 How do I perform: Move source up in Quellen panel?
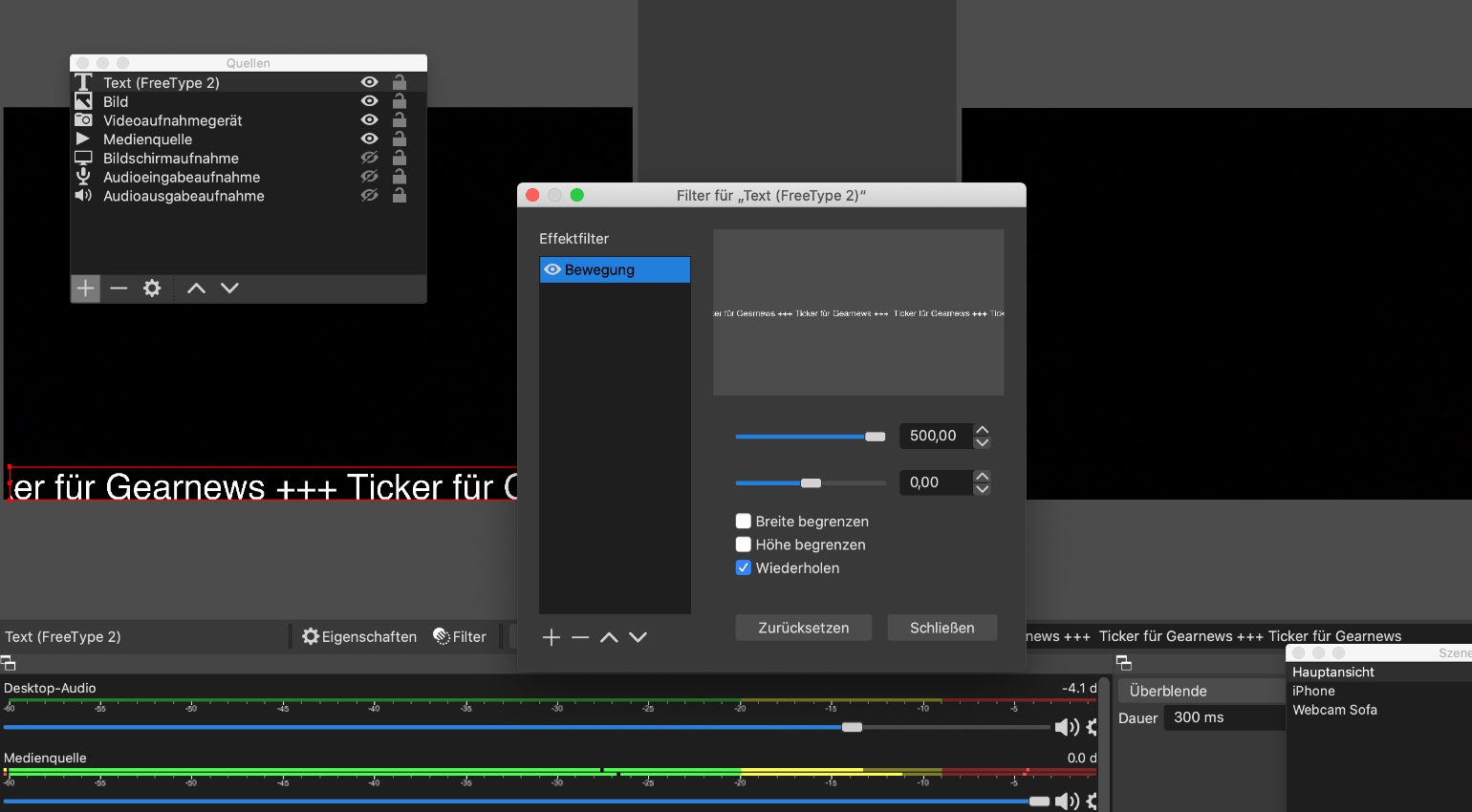click(x=196, y=288)
